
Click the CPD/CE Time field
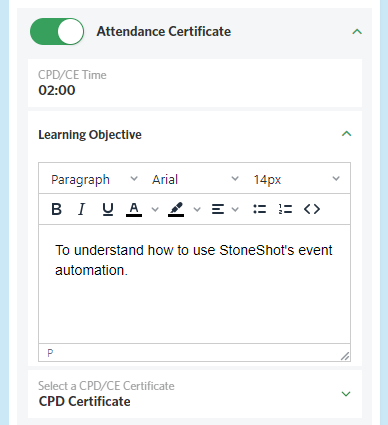point(195,83)
